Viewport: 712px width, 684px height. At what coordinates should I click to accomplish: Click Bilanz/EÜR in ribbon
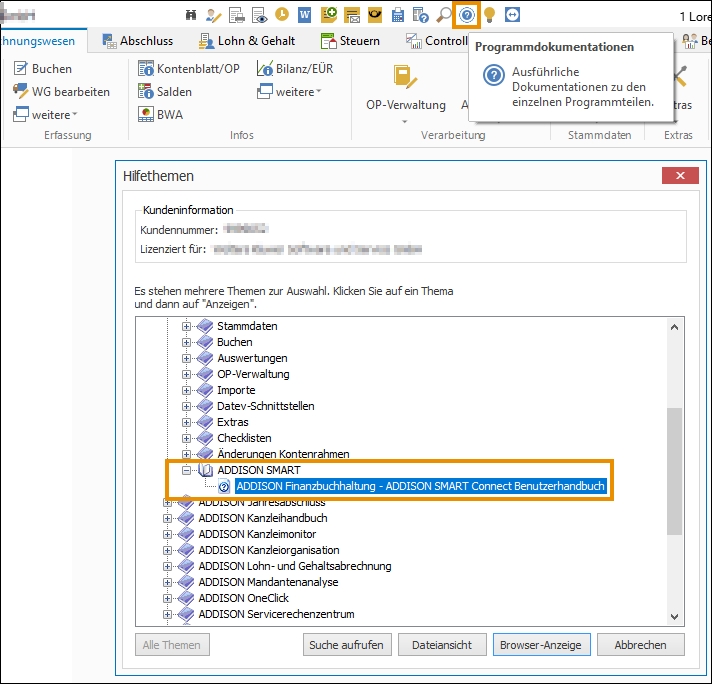click(x=295, y=69)
